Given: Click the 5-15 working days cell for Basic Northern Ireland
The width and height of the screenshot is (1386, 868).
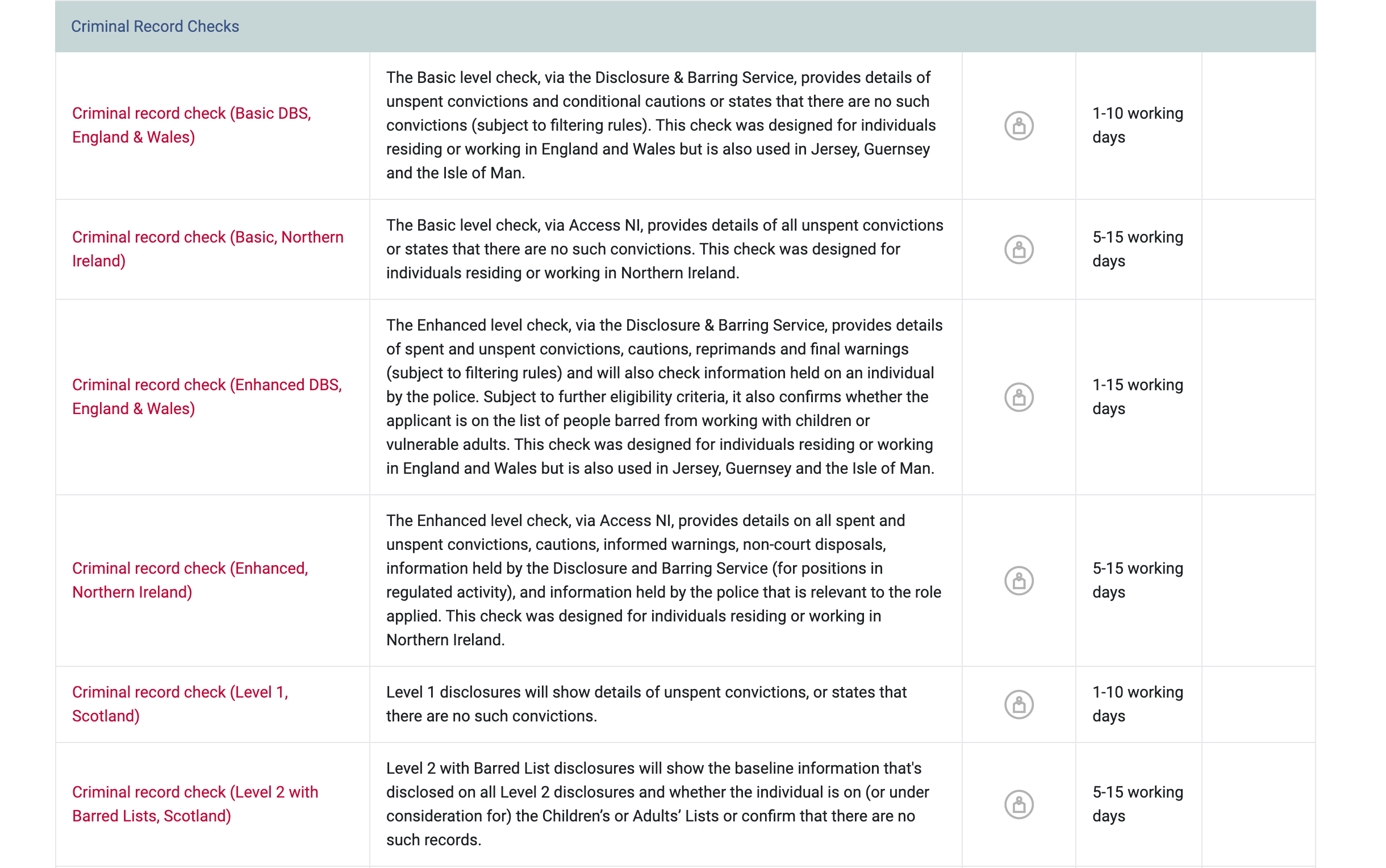Looking at the screenshot, I should pos(1138,249).
